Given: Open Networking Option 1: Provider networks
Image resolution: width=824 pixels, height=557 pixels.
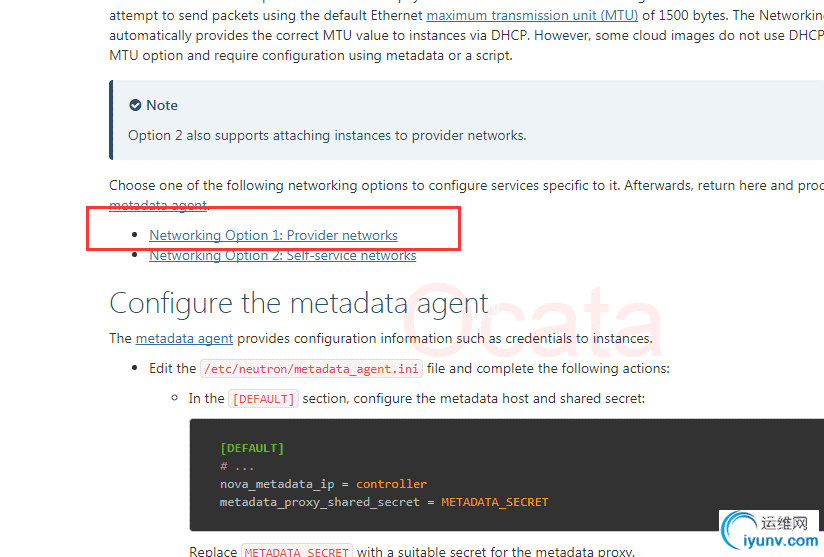Looking at the screenshot, I should [273, 235].
